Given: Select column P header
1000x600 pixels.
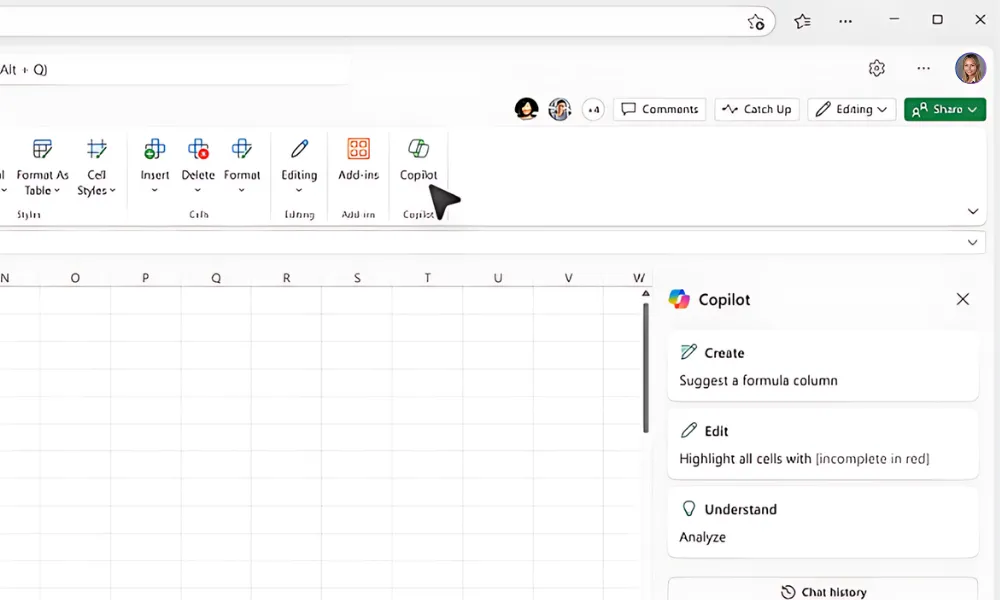Looking at the screenshot, I should [145, 278].
